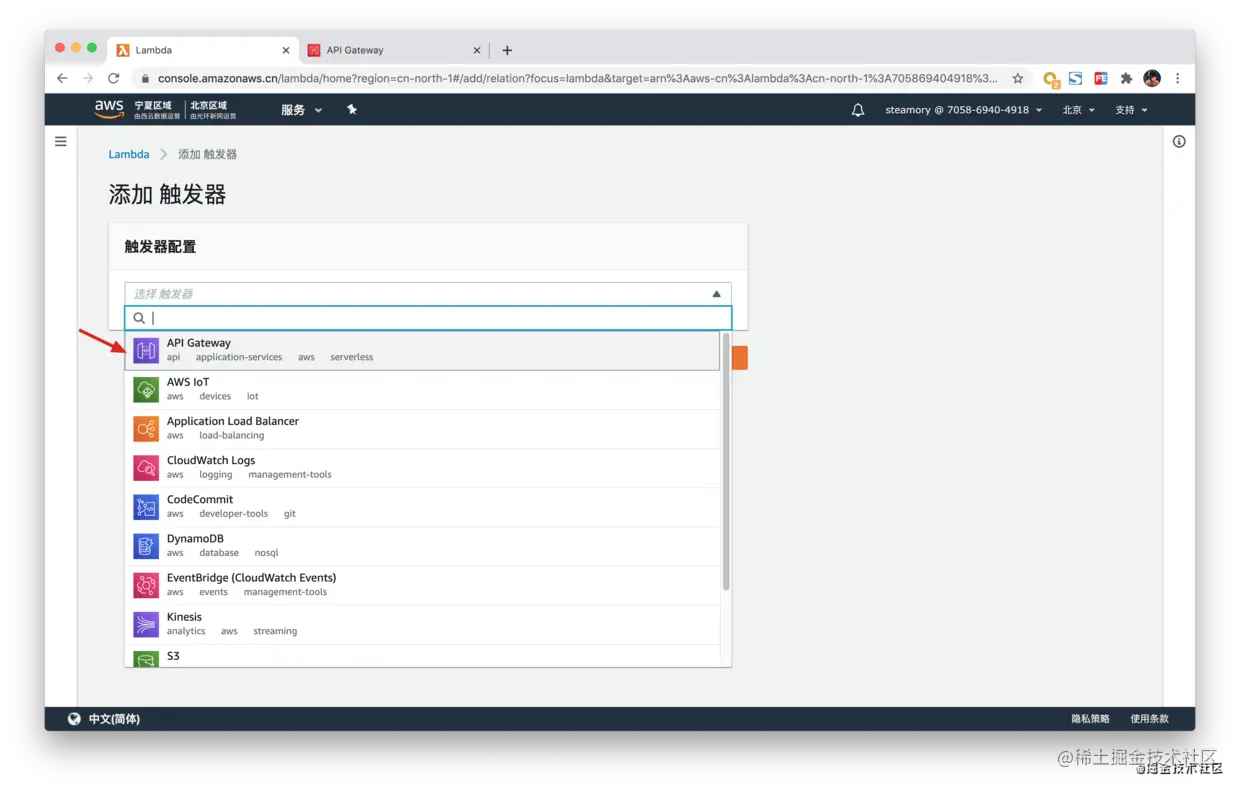
Task: Click the pin shortcut icon in navbar
Action: click(x=352, y=109)
